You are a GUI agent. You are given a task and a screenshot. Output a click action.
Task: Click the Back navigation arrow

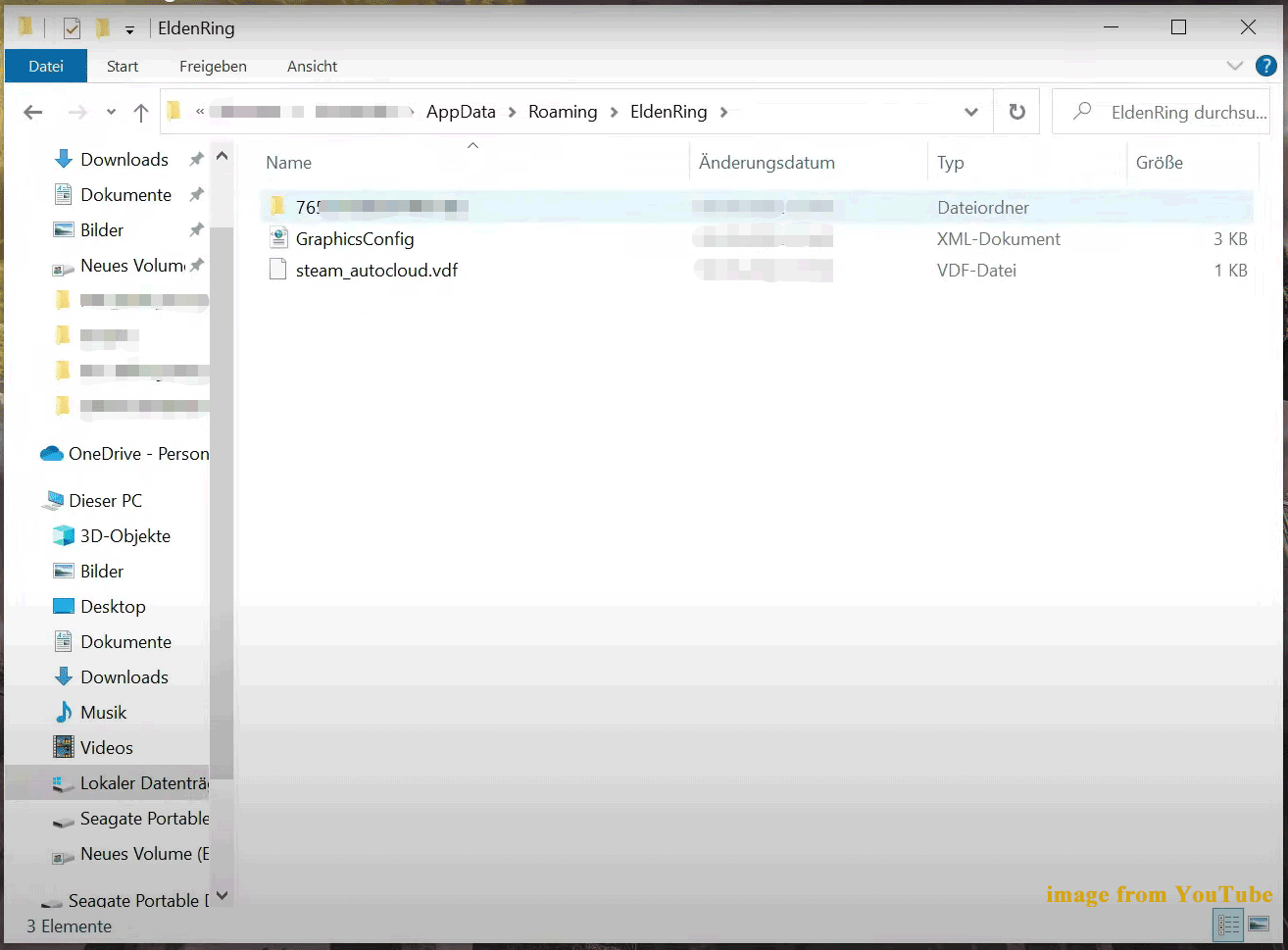pyautogui.click(x=33, y=113)
